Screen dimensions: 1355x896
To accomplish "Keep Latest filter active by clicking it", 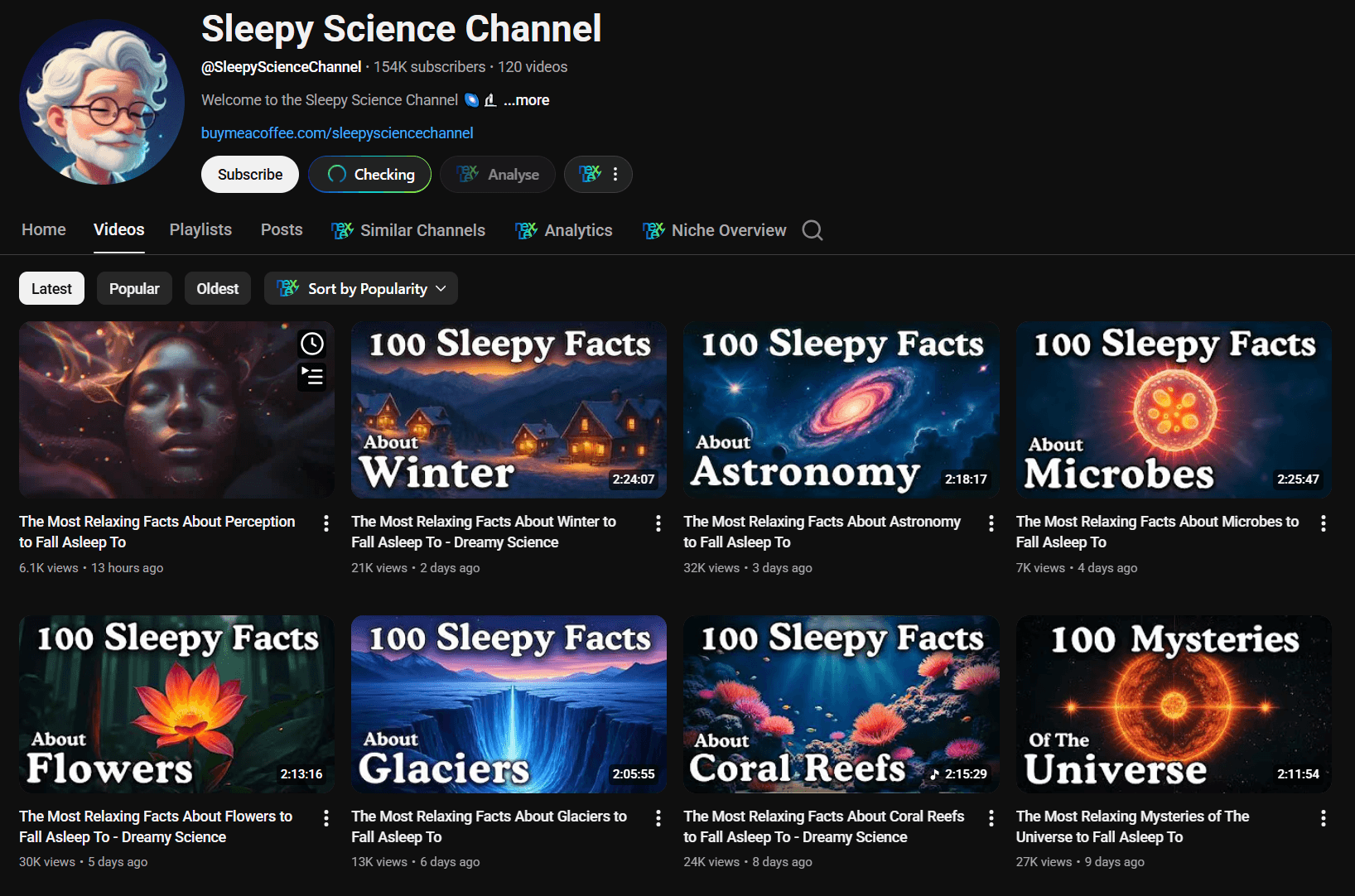I will coord(51,288).
